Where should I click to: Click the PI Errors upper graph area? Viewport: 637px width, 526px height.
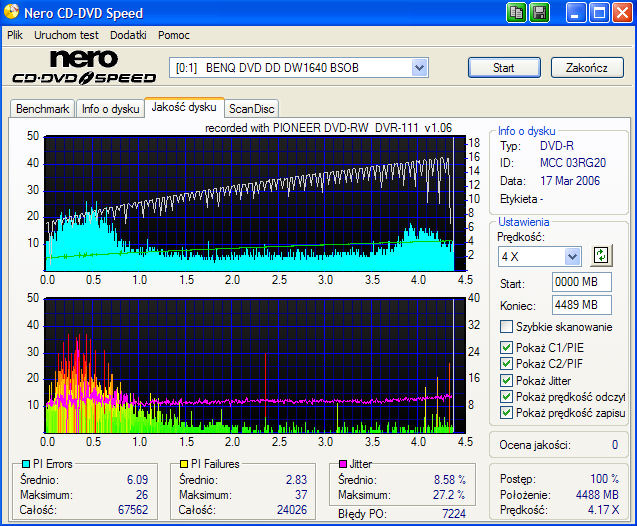point(255,203)
